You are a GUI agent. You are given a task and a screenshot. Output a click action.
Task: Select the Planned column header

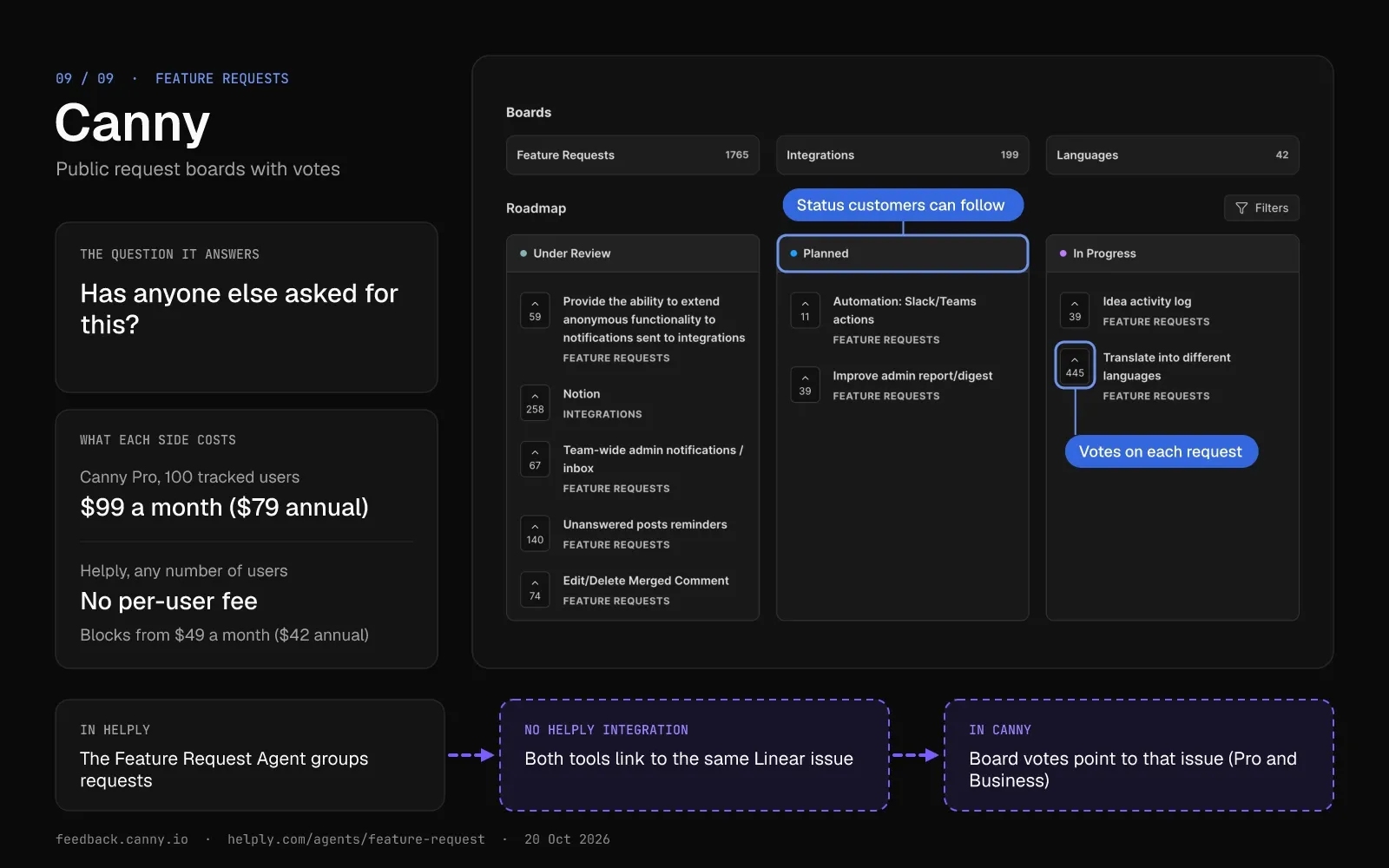(x=903, y=253)
